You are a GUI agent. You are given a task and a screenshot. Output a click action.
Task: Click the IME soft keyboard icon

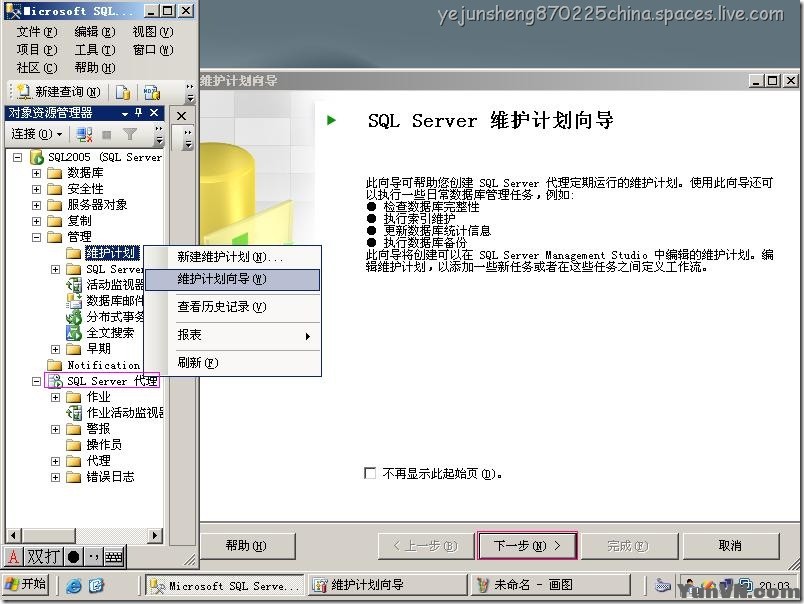click(x=114, y=556)
